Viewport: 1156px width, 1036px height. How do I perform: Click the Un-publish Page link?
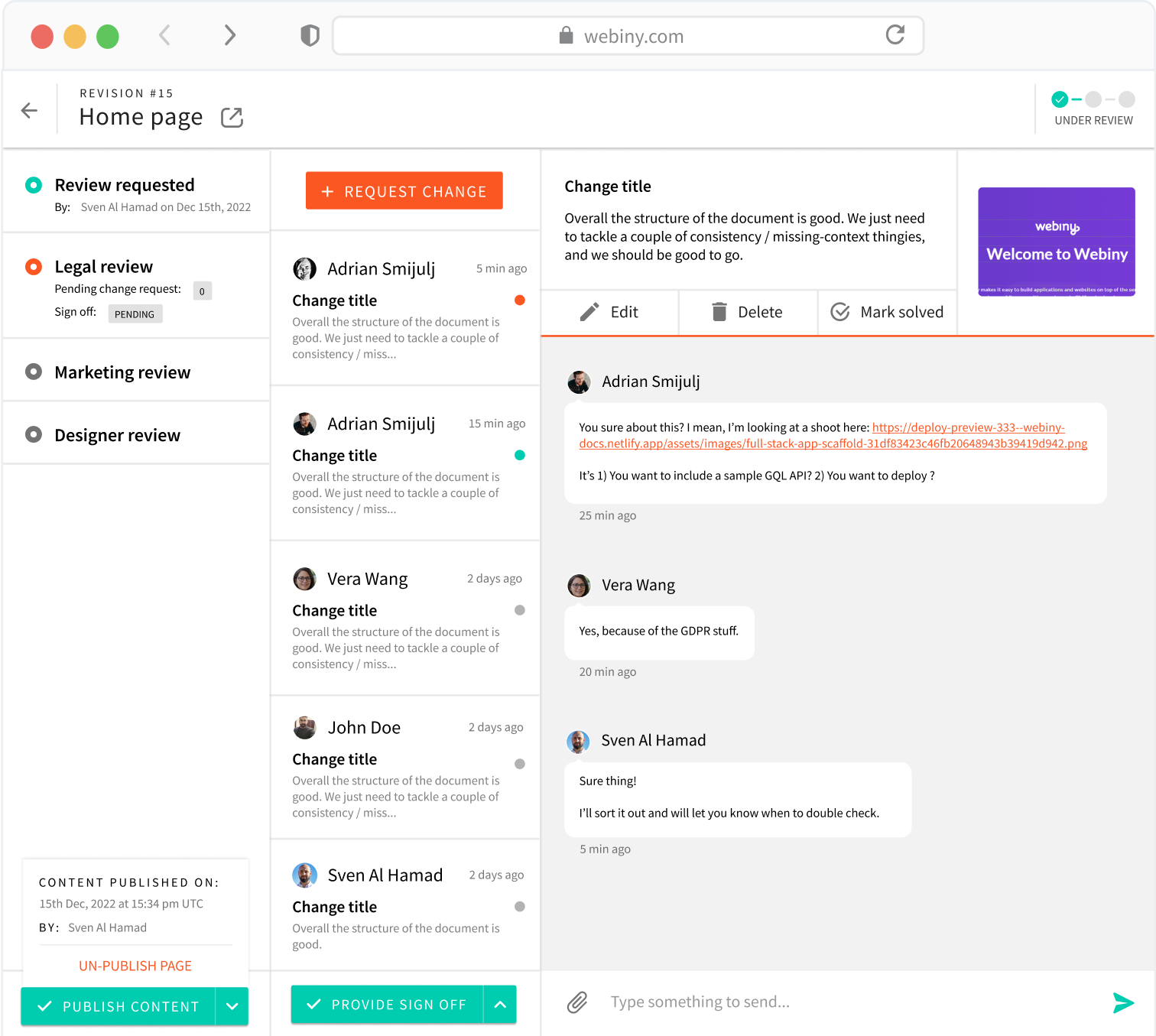[x=135, y=966]
